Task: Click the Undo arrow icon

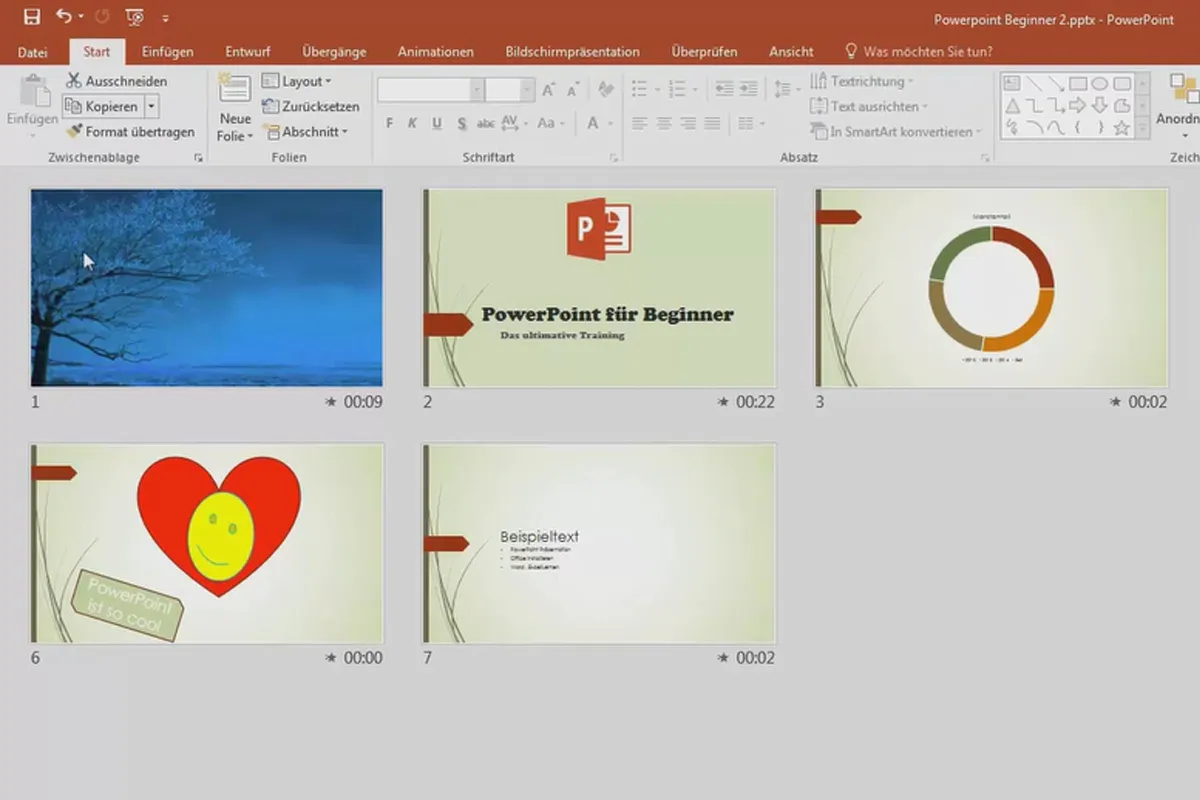Action: pos(64,16)
